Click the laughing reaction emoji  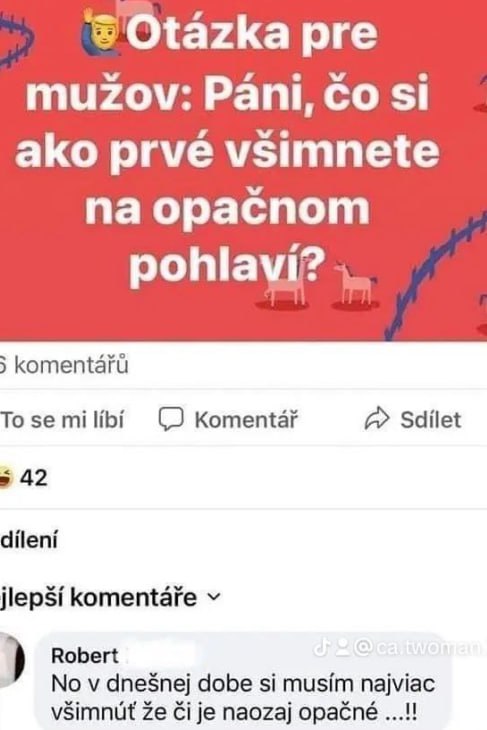[6, 477]
